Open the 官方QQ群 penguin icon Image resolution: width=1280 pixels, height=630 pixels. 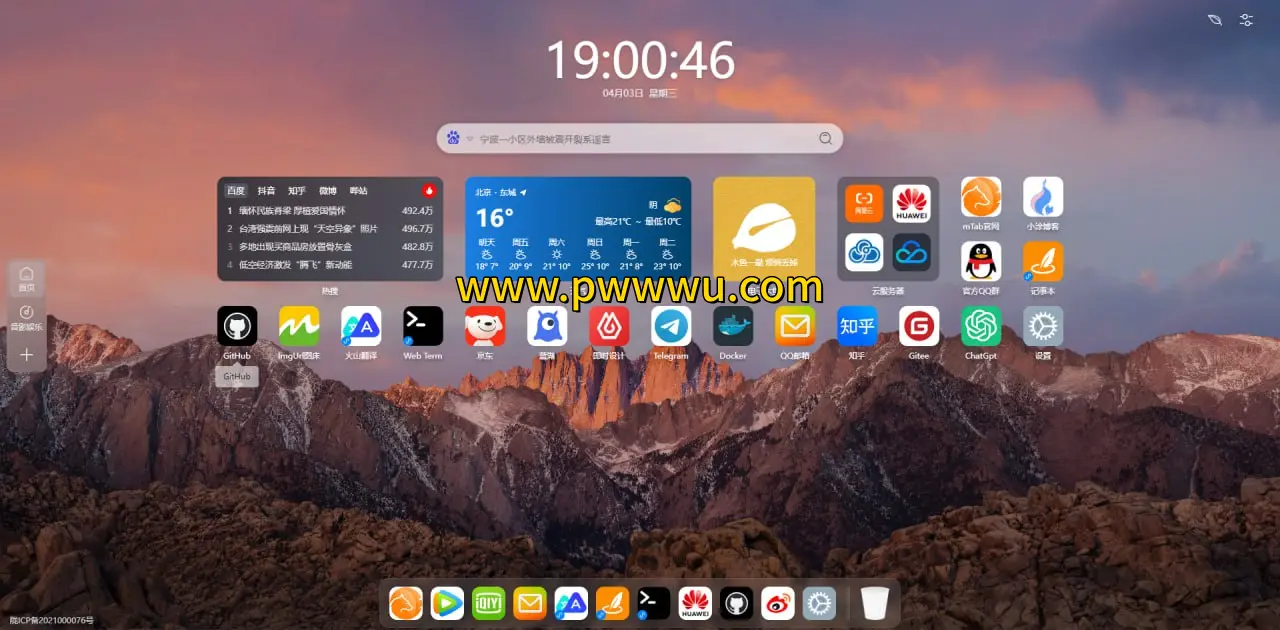pos(981,261)
